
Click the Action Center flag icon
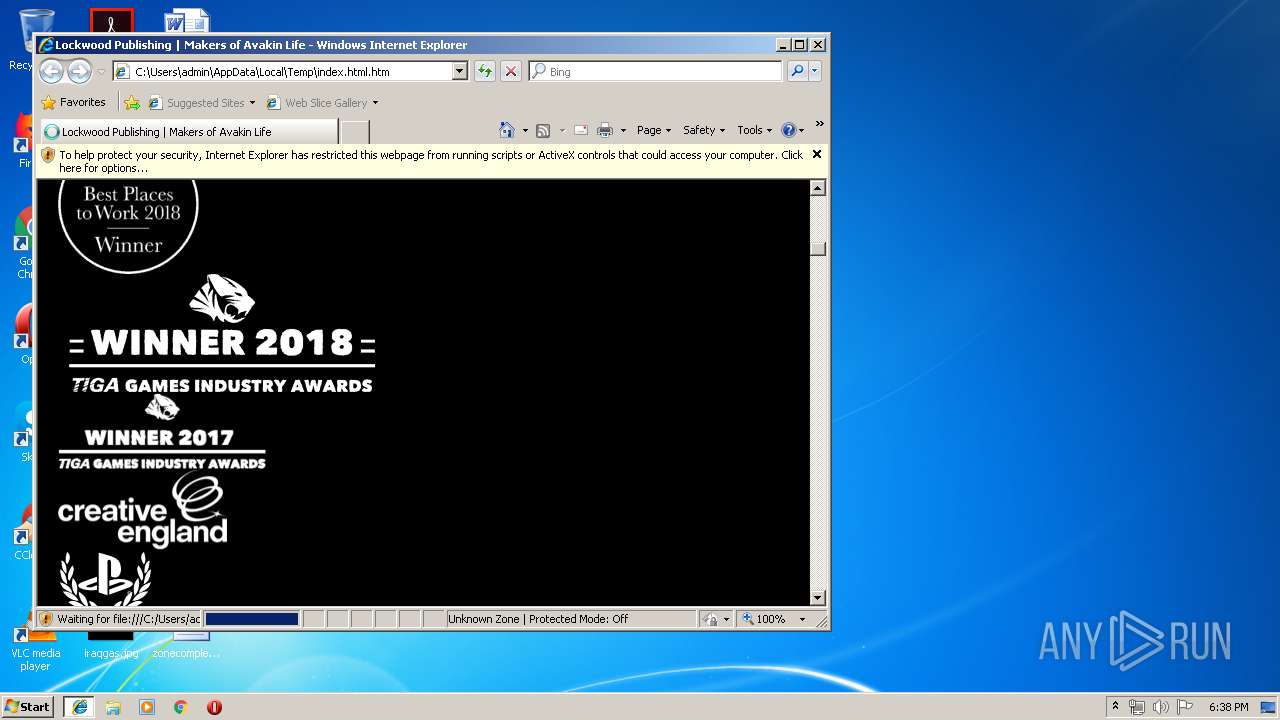point(1185,707)
